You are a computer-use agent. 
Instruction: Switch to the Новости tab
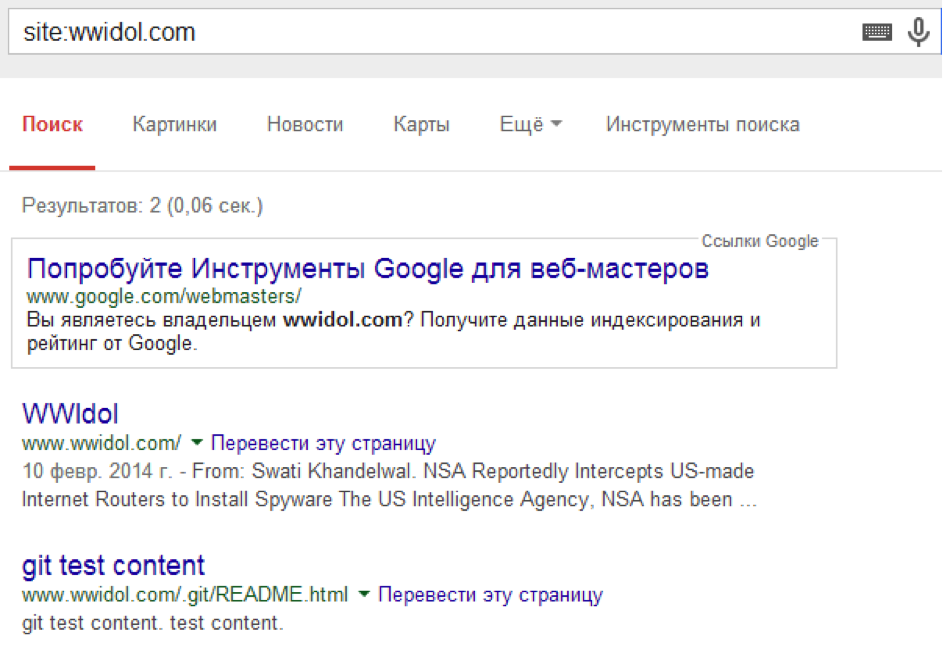coord(305,125)
